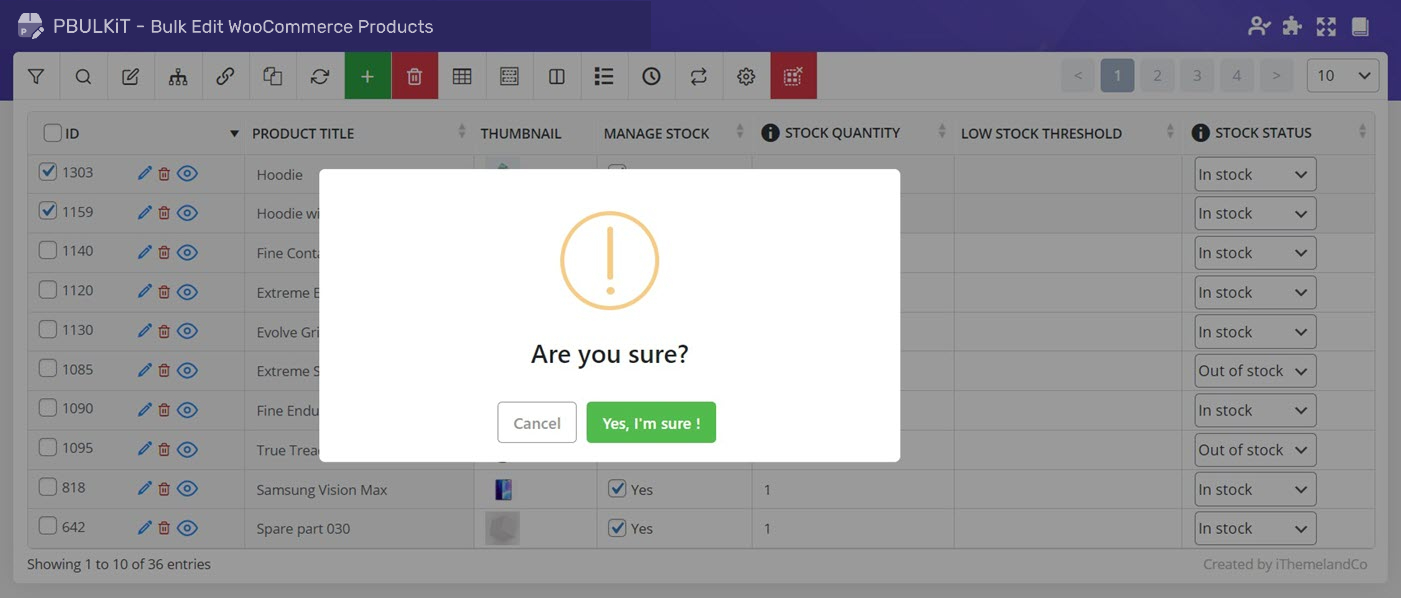1401x598 pixels.
Task: Click the fullscreen expand icon in header
Action: tap(1326, 27)
